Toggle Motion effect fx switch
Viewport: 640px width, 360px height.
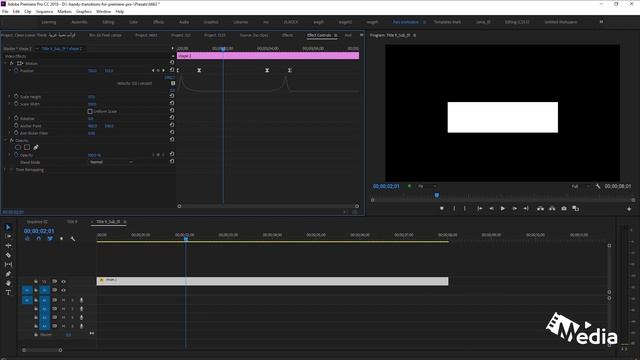point(12,63)
